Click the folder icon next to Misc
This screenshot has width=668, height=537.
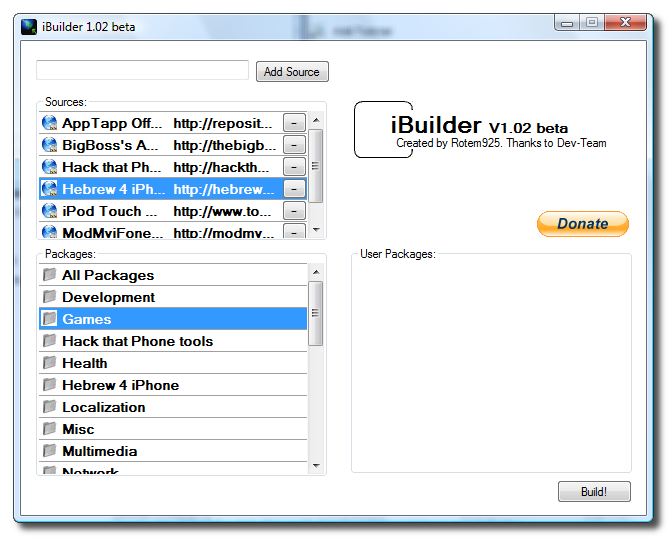pos(49,428)
